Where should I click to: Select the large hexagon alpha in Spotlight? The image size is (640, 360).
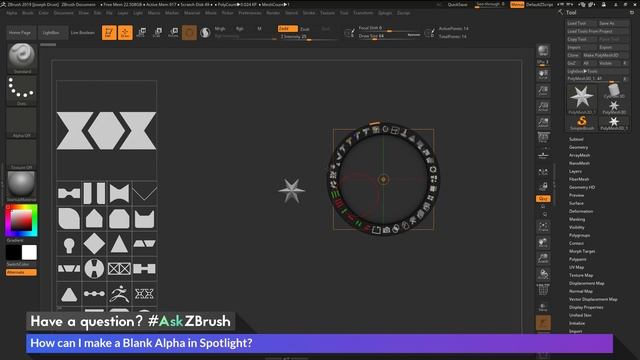pos(107,131)
